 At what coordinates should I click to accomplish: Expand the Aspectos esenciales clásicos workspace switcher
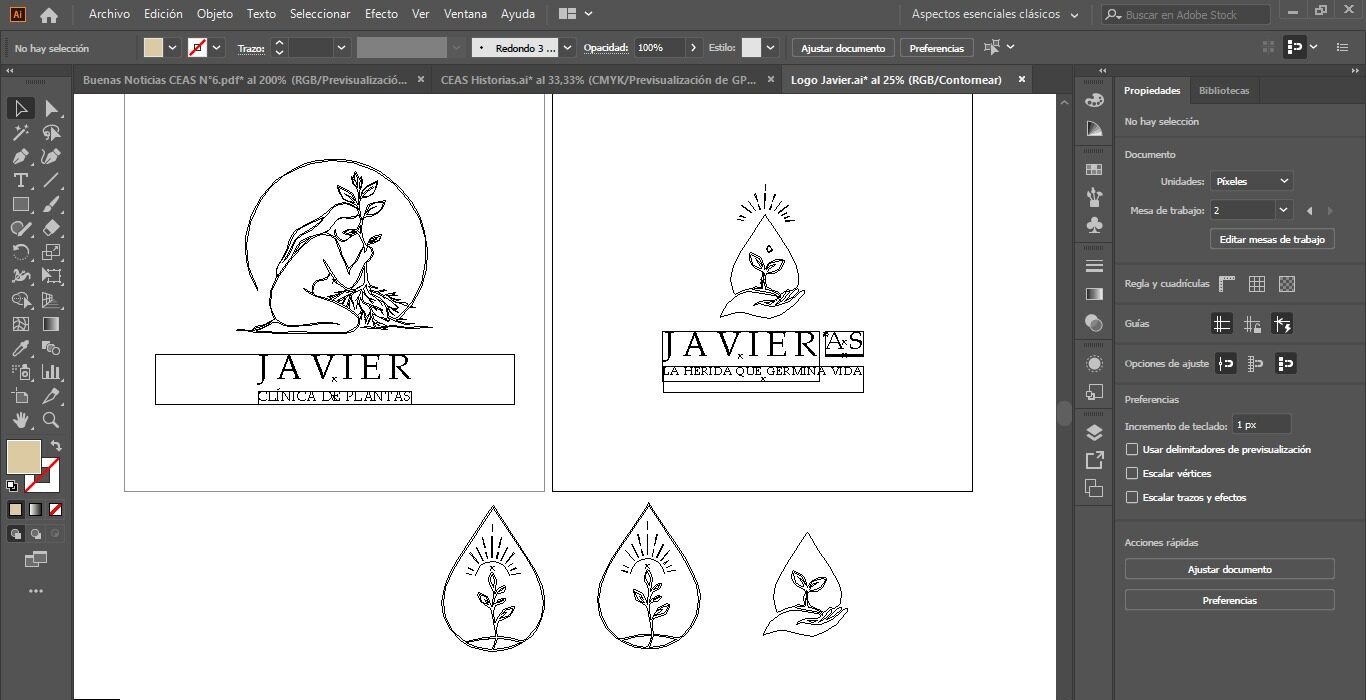994,15
